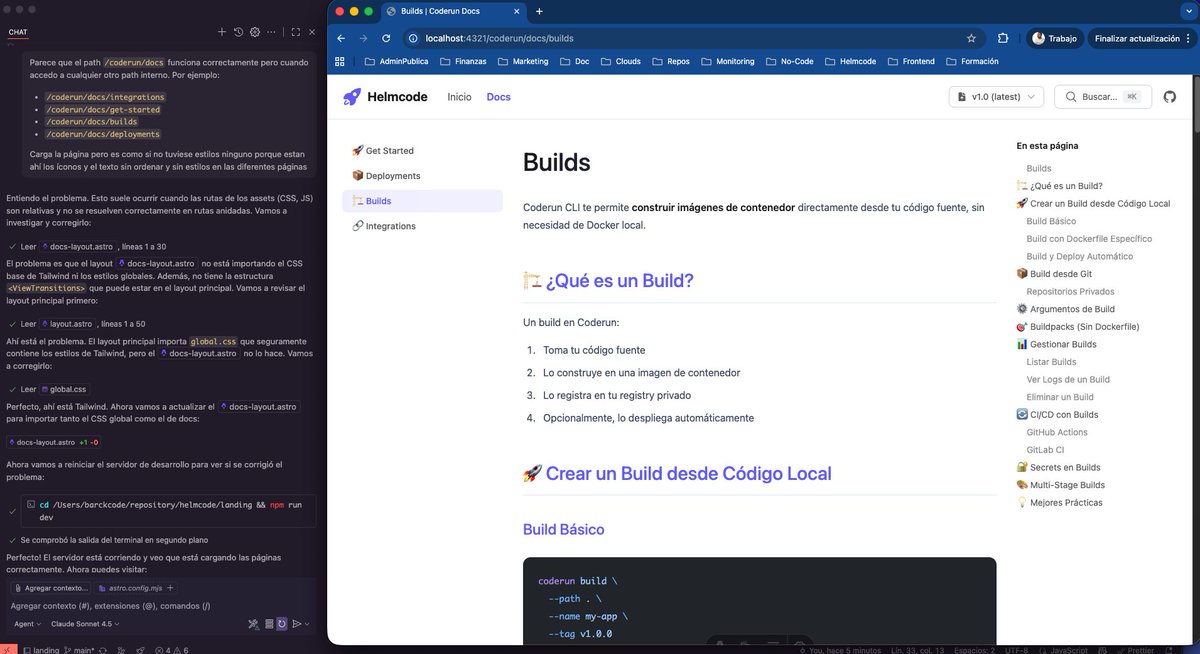Open Deployments in docs sidebar
This screenshot has width=1200, height=654.
pyautogui.click(x=422, y=176)
